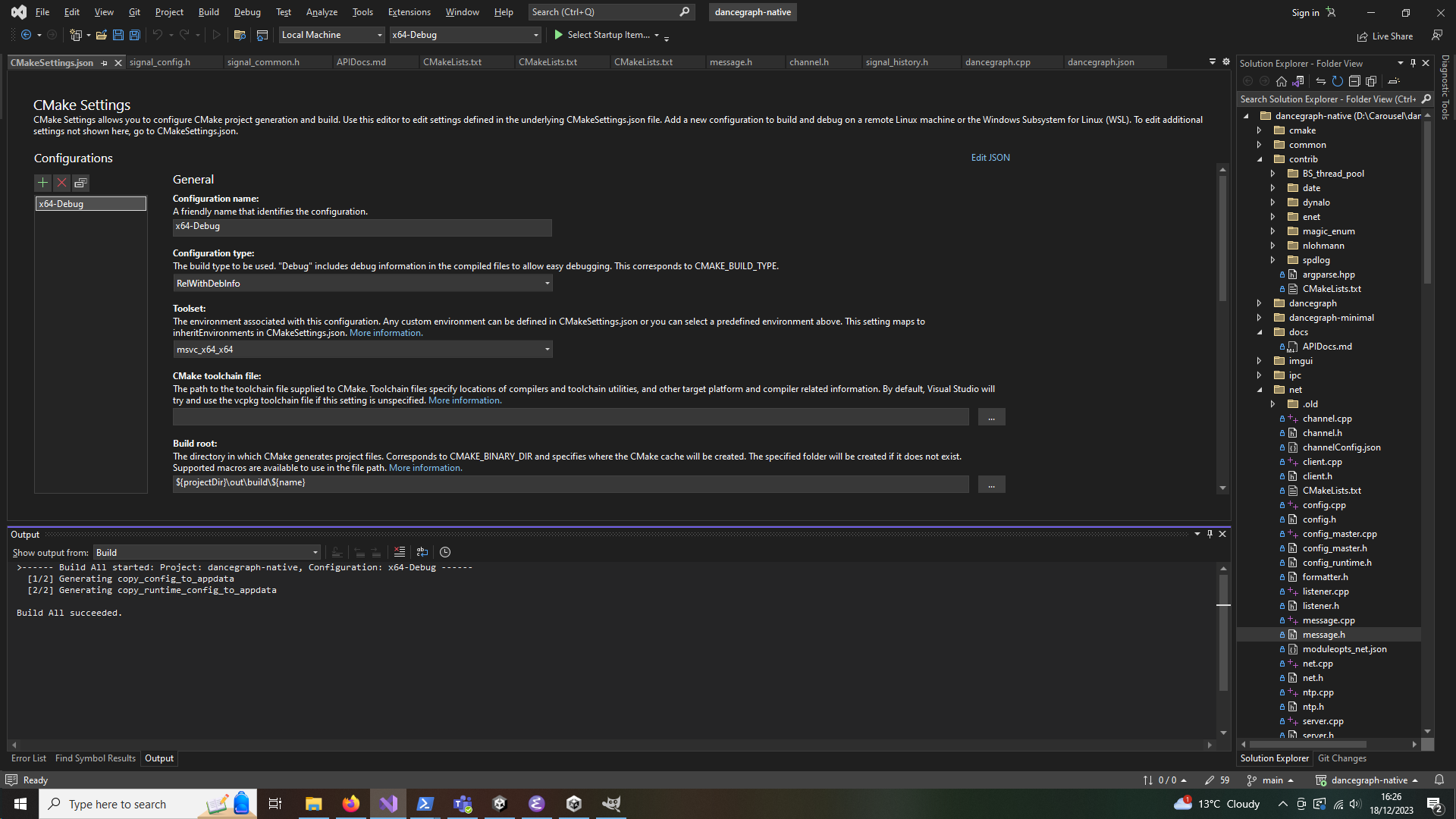The height and width of the screenshot is (819, 1456).
Task: Add a new CMake configuration with plus icon
Action: click(x=42, y=183)
